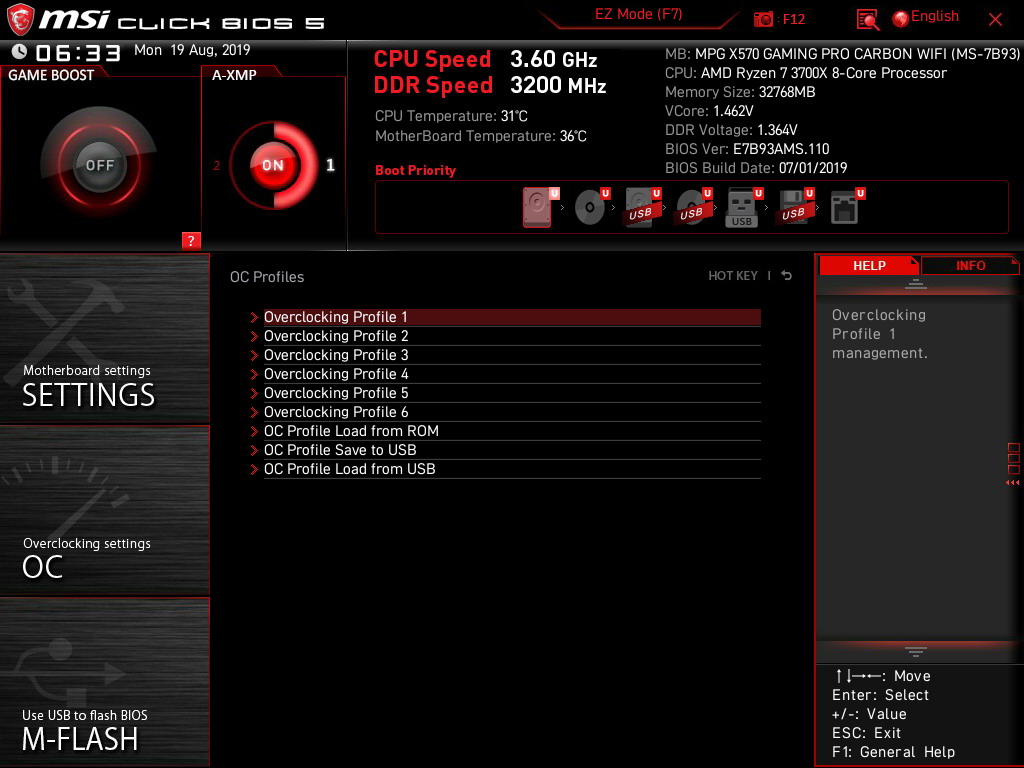Select the USB key boot device icon
Screen dimensions: 1024x768
pyautogui.click(x=742, y=208)
